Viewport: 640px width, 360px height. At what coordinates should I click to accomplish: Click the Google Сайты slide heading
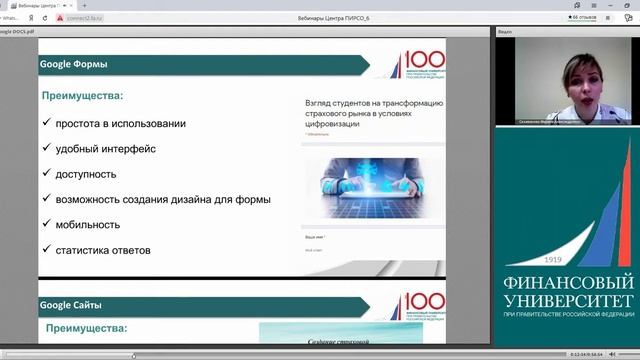click(x=71, y=305)
